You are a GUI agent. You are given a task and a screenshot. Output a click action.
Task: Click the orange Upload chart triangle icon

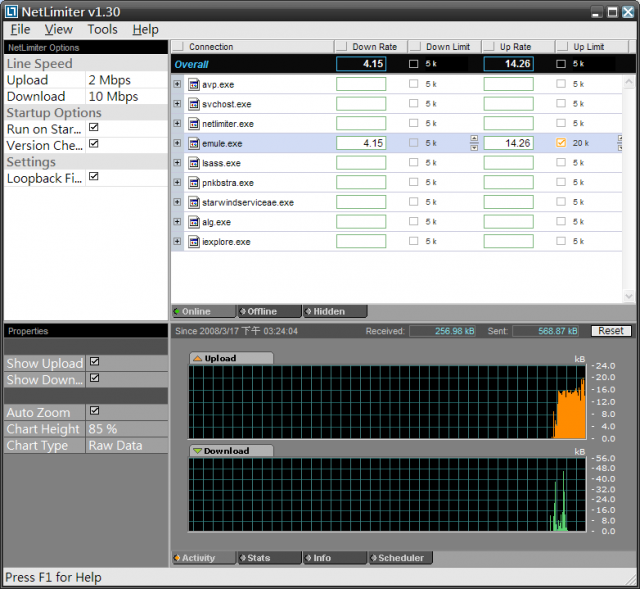[198, 358]
